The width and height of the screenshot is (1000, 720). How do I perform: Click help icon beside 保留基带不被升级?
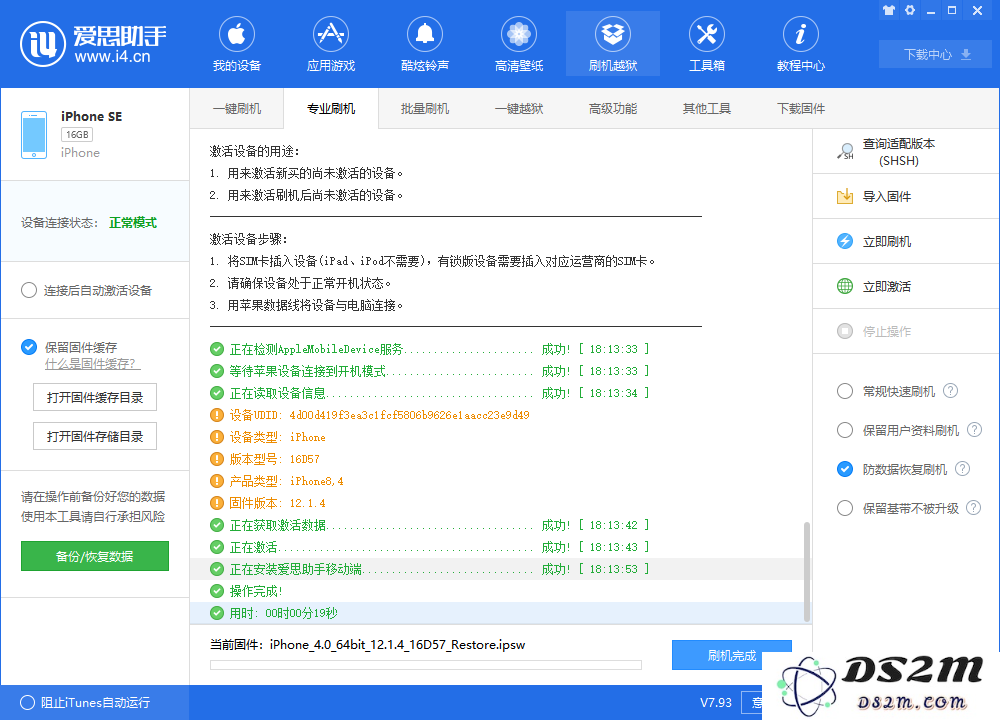coord(973,508)
